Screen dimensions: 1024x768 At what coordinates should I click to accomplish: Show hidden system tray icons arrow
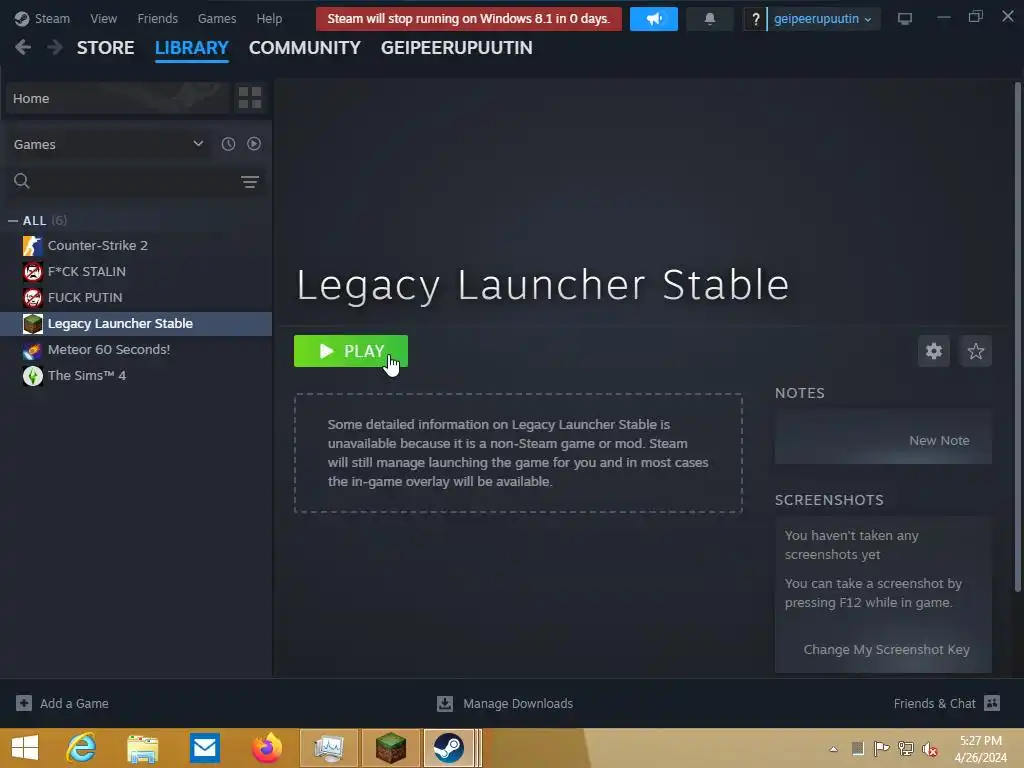833,749
